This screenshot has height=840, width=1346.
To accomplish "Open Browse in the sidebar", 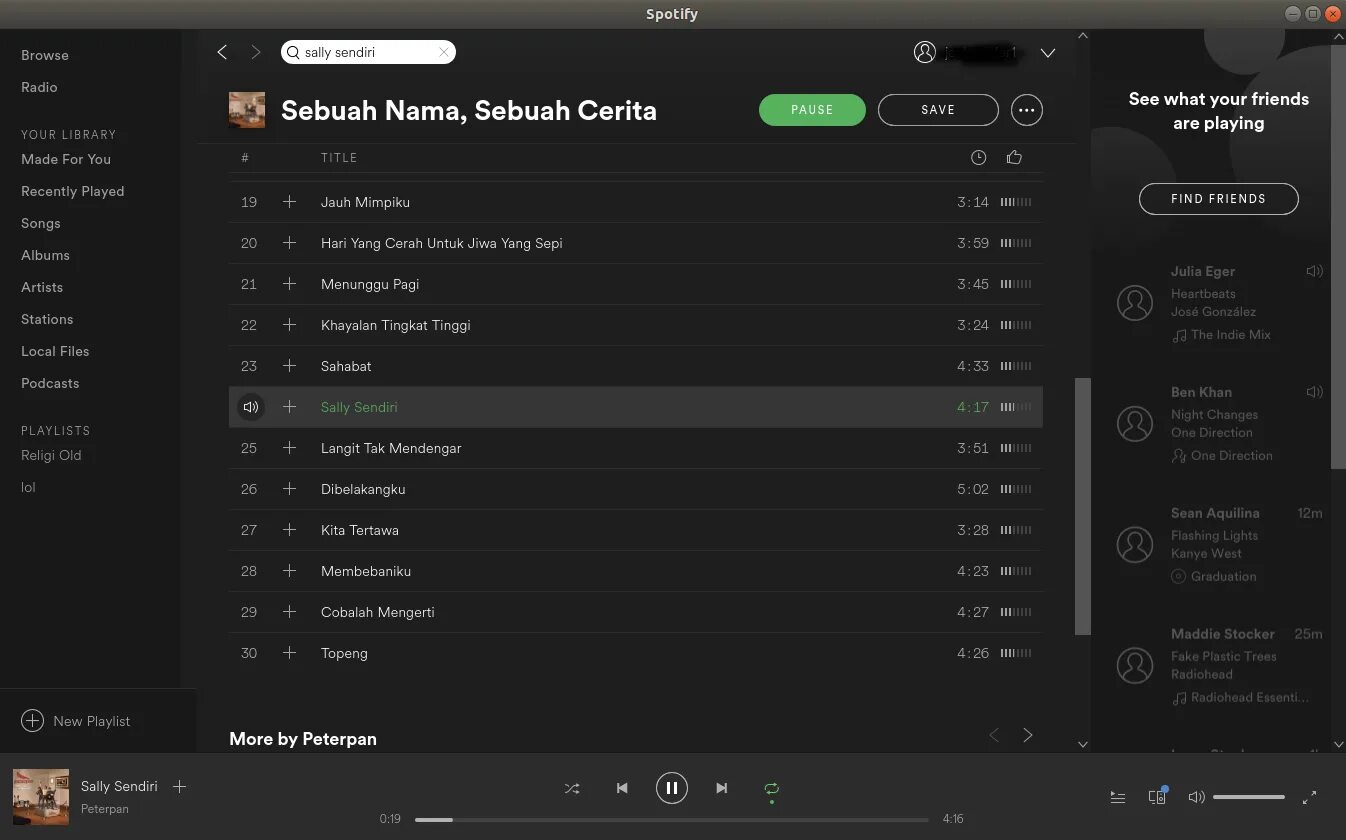I will [x=45, y=55].
